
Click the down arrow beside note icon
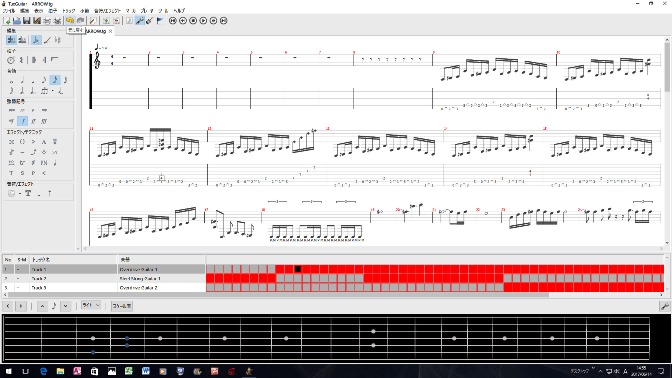pyautogui.click(x=65, y=306)
